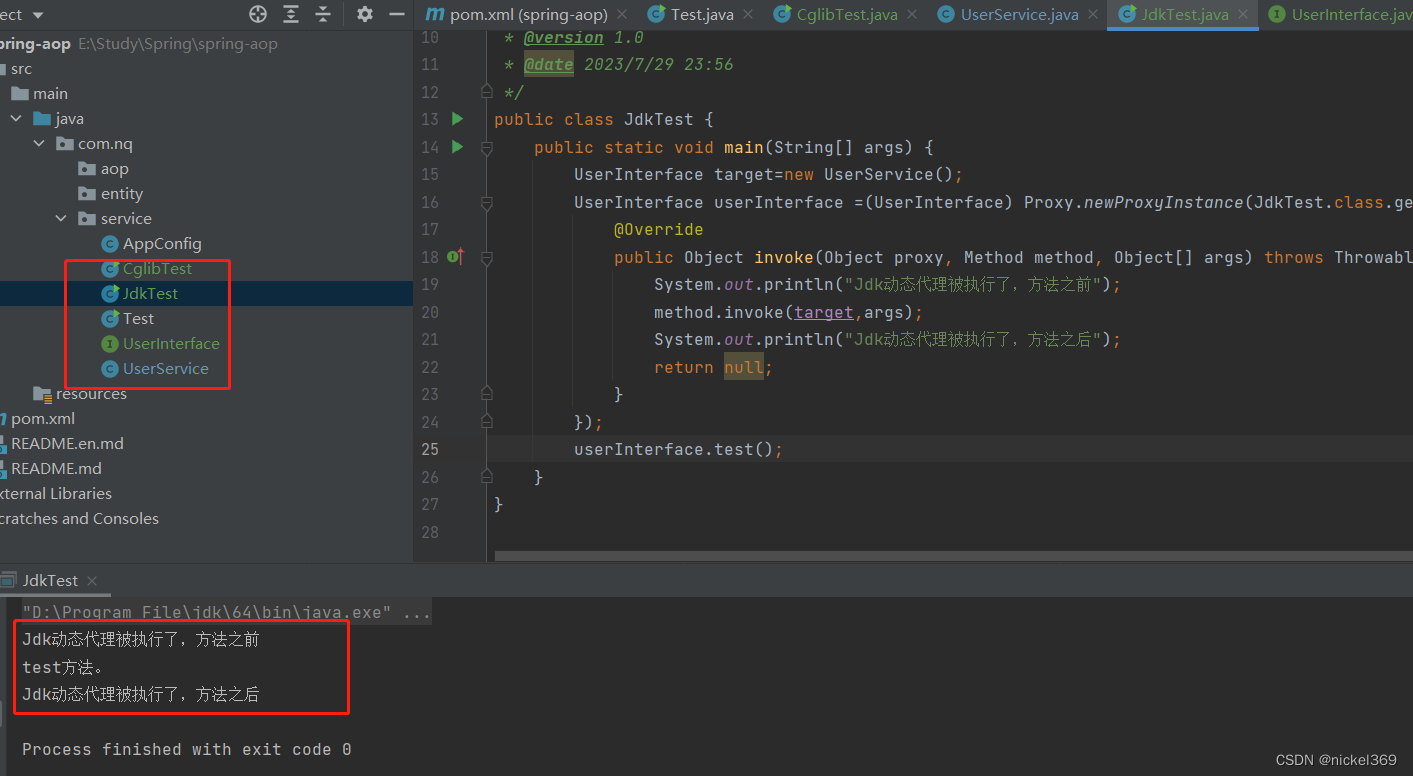The image size is (1413, 776).
Task: Run main method from line 14 gutter
Action: coord(457,147)
